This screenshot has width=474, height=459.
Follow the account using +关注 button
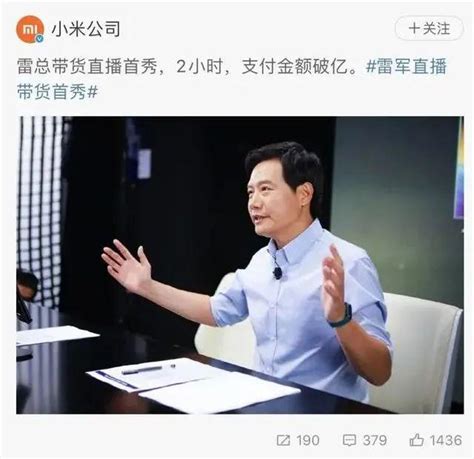pos(429,28)
